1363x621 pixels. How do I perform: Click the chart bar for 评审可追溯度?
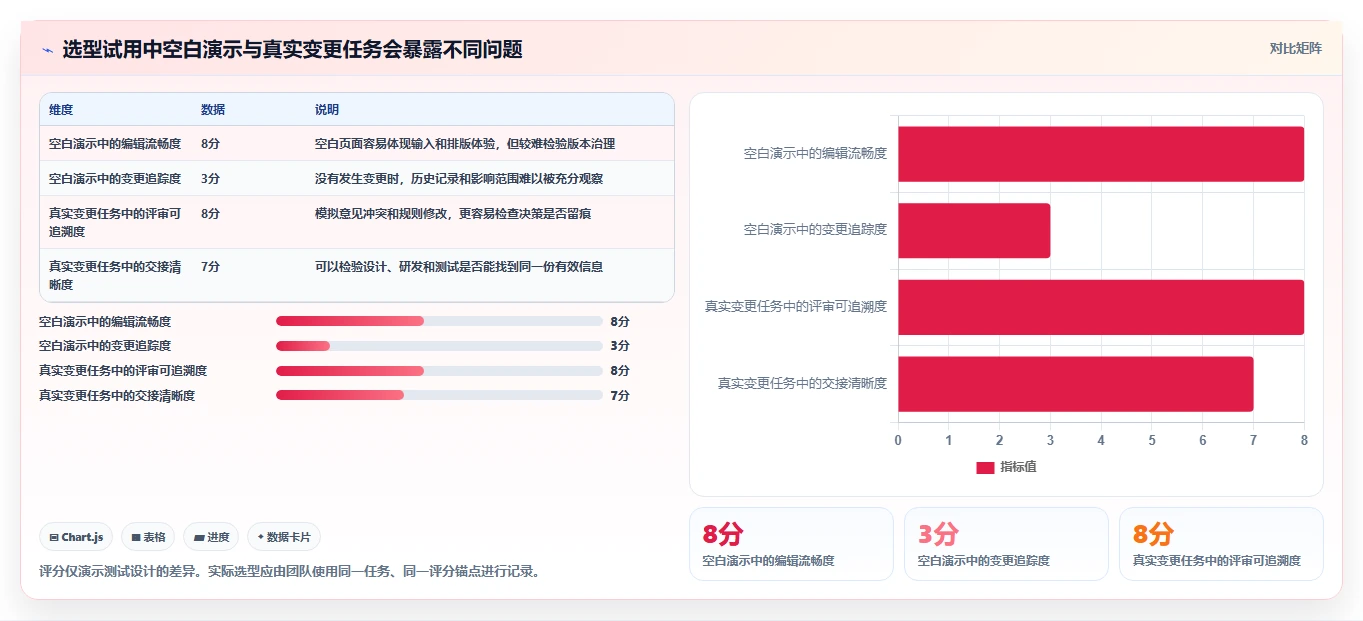[x=1101, y=307]
